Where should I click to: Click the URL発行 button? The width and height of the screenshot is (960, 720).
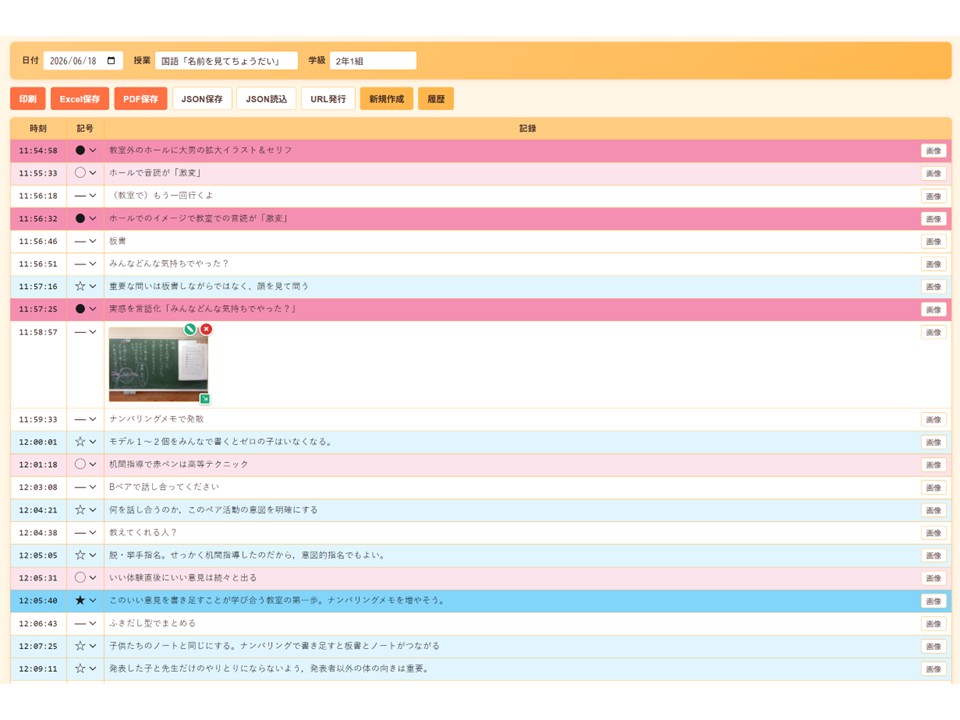pyautogui.click(x=328, y=99)
